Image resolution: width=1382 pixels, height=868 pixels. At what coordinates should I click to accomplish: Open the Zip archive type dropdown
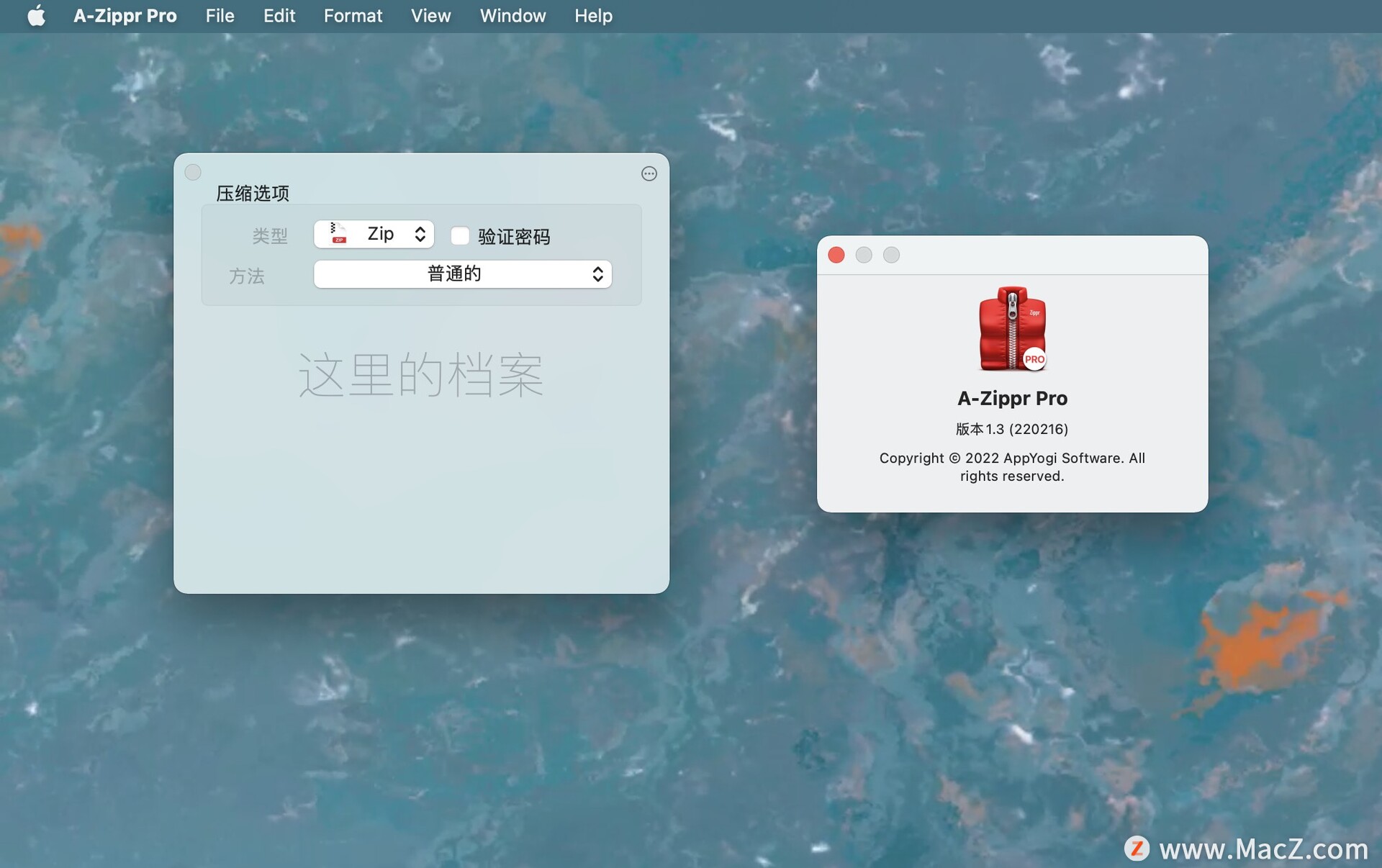pos(374,235)
